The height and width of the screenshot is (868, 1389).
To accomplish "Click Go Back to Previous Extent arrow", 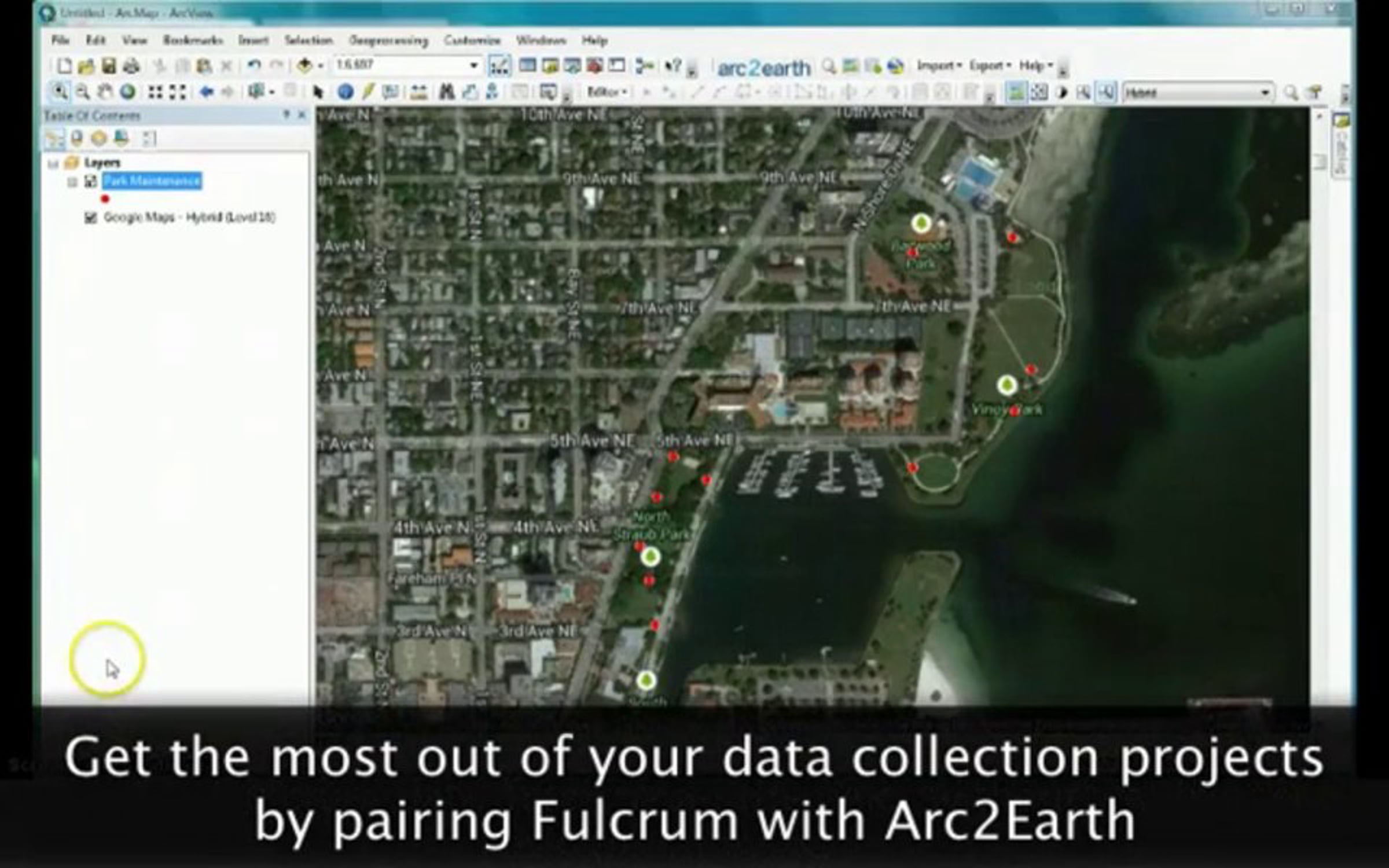I will point(205,92).
